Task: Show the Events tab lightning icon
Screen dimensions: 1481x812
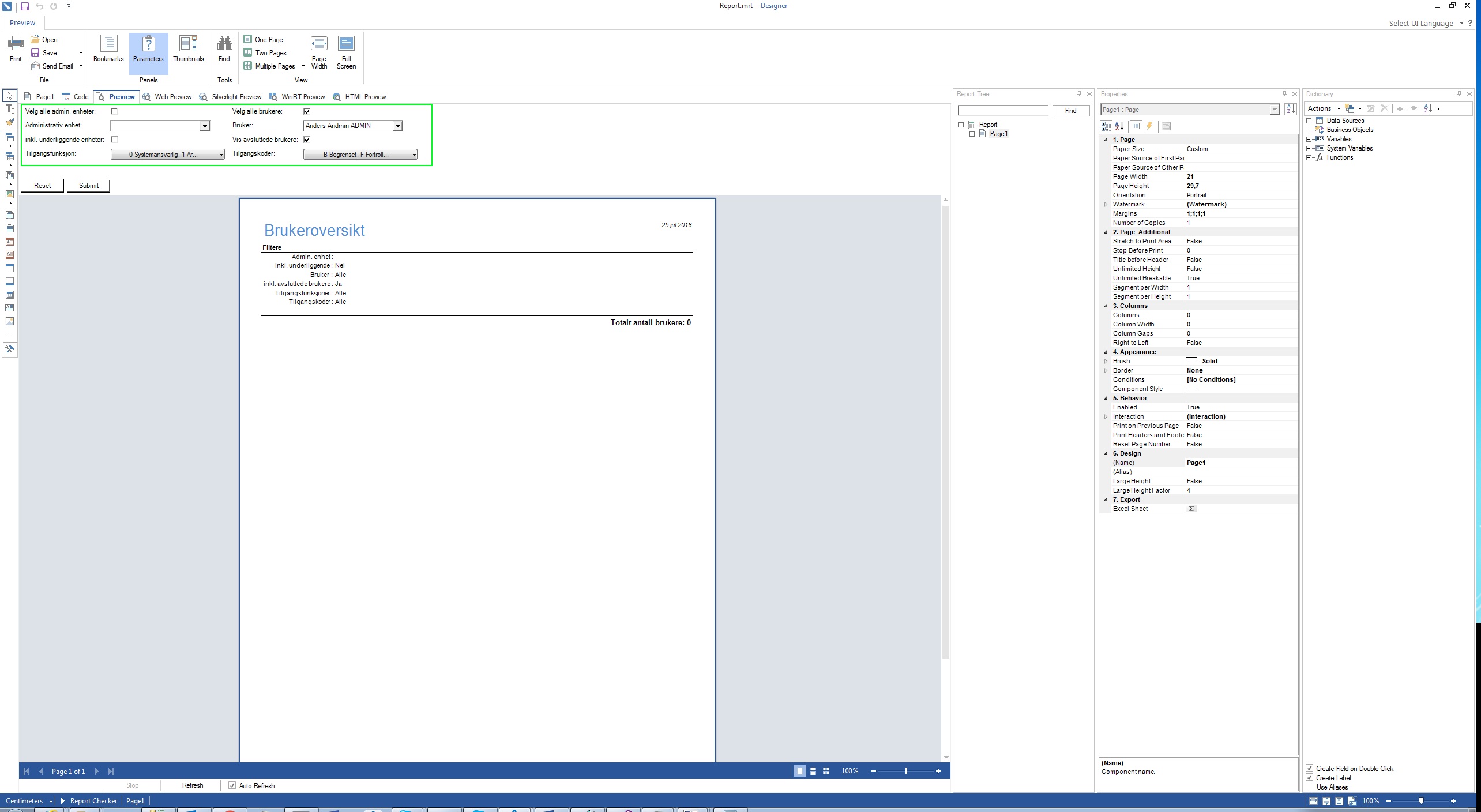Action: 1149,126
